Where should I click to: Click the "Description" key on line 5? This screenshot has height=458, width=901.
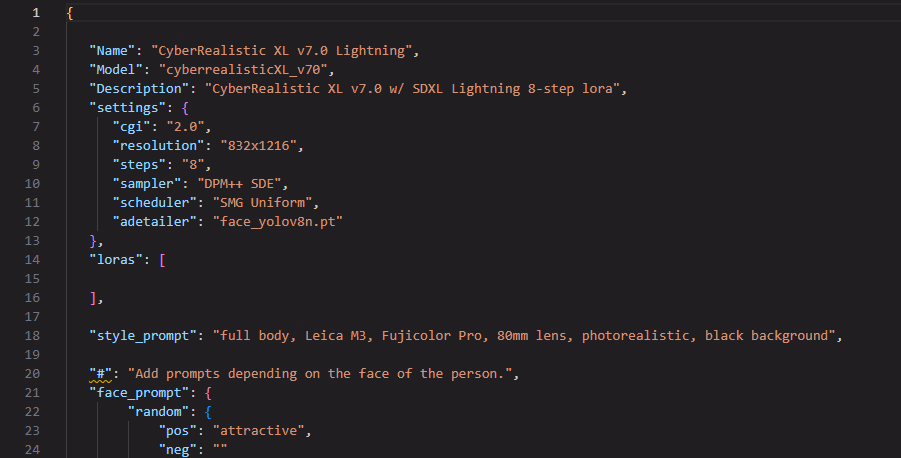pyautogui.click(x=141, y=88)
